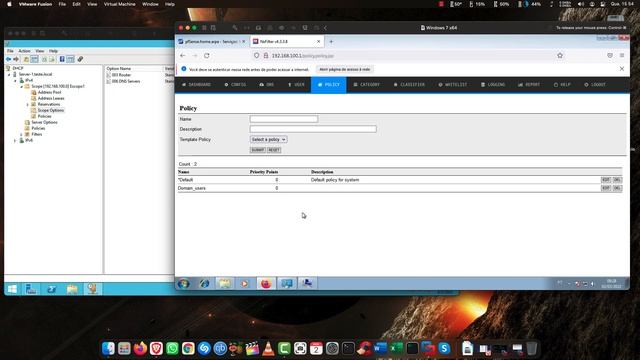Screen dimensions: 640x360
Task: Open Internet Explorer in Windows 7 taskbar
Action: [204, 283]
